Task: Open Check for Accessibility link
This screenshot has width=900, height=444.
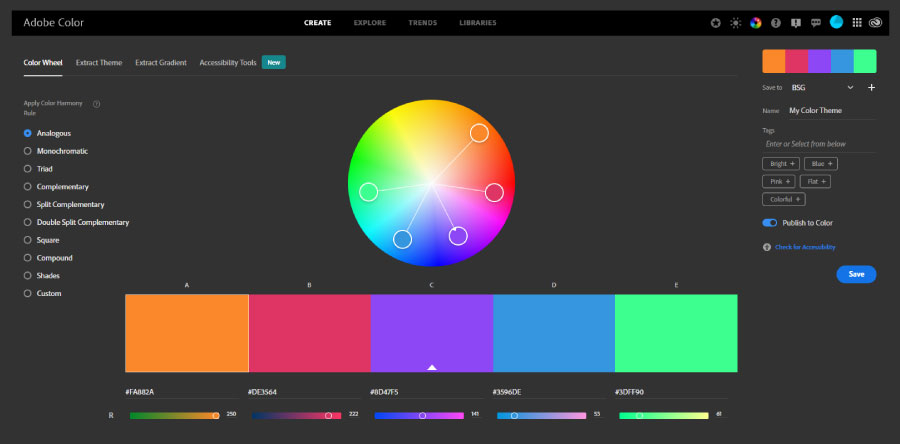Action: point(805,247)
